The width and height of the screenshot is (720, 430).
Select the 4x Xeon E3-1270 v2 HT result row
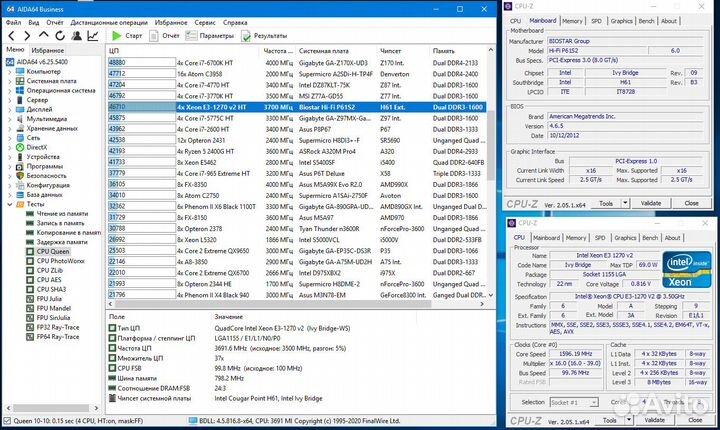click(297, 107)
